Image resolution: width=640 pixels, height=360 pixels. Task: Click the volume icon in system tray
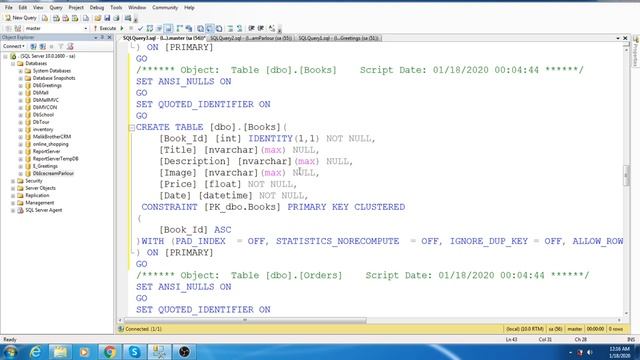589,352
